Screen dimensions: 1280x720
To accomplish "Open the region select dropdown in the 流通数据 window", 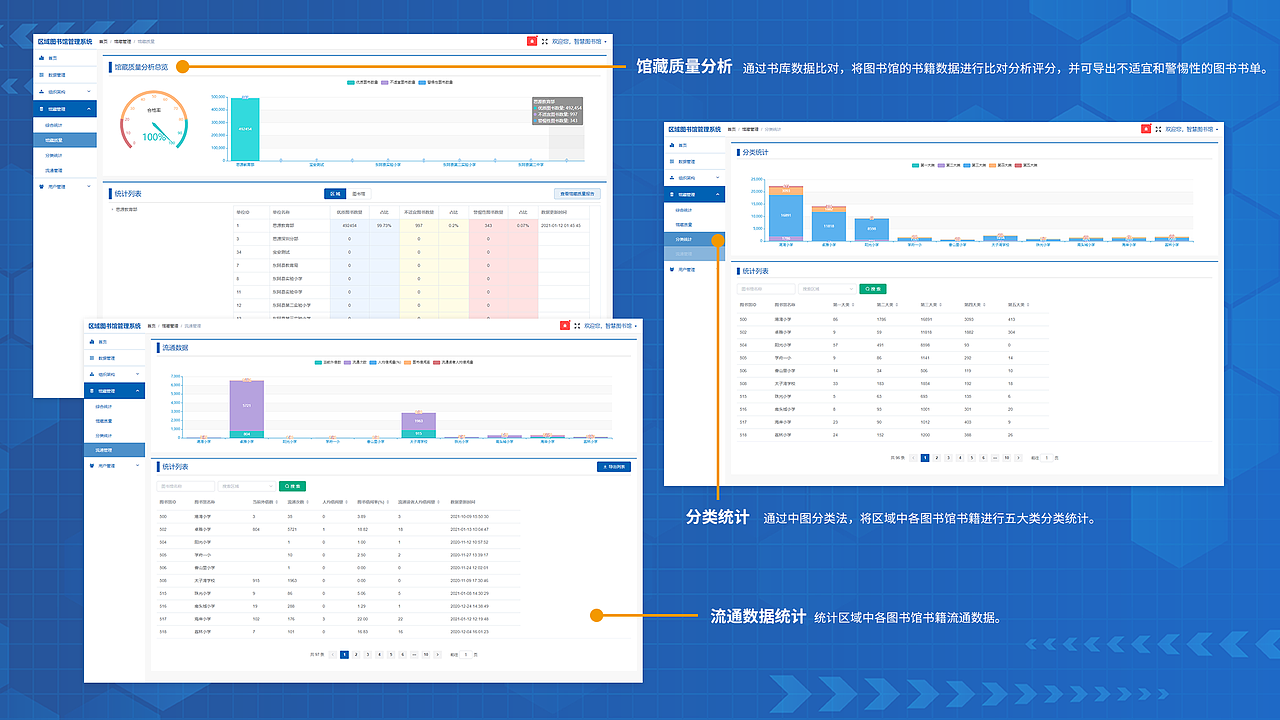I will coord(247,486).
